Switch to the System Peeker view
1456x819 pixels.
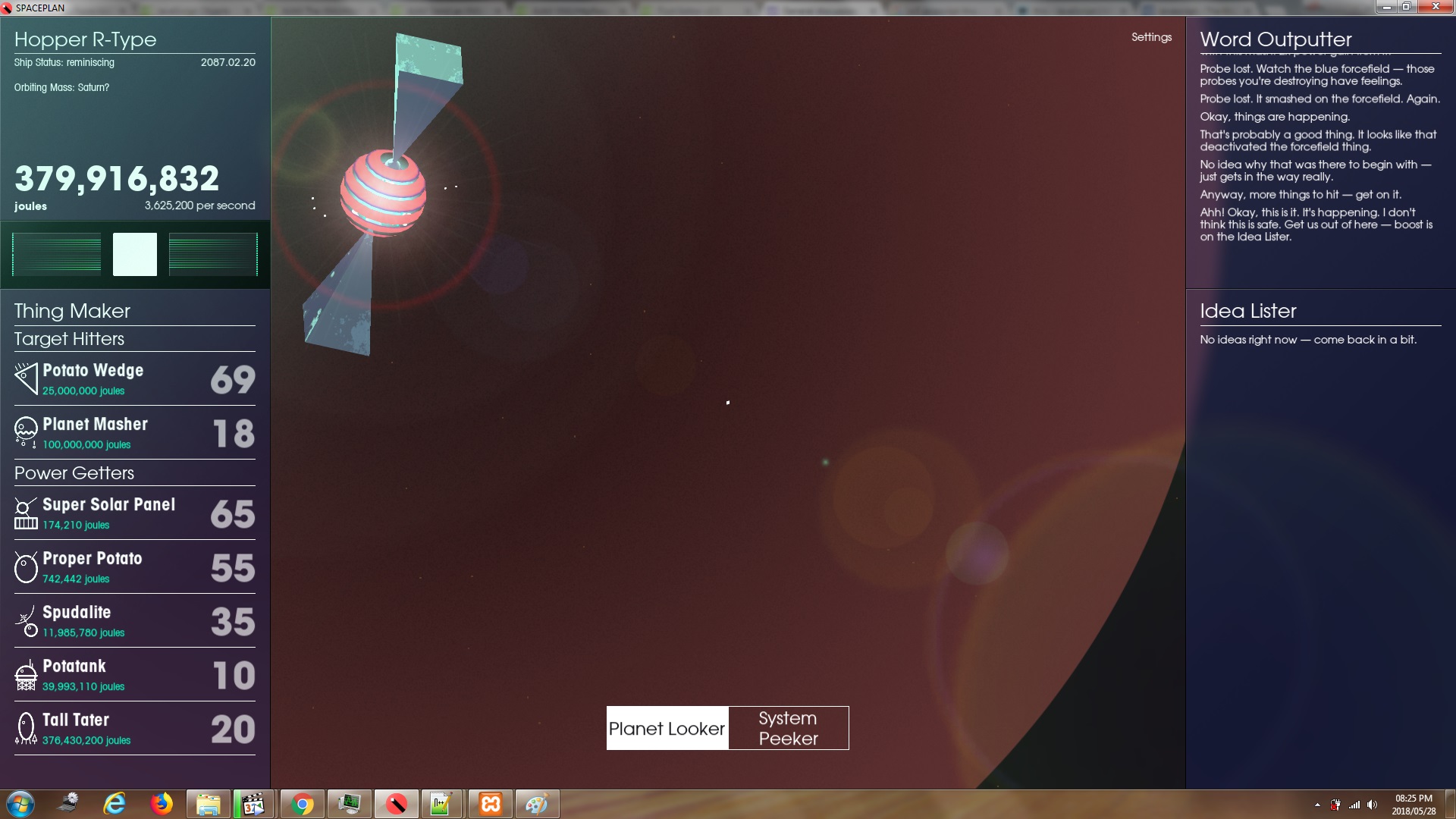(789, 728)
